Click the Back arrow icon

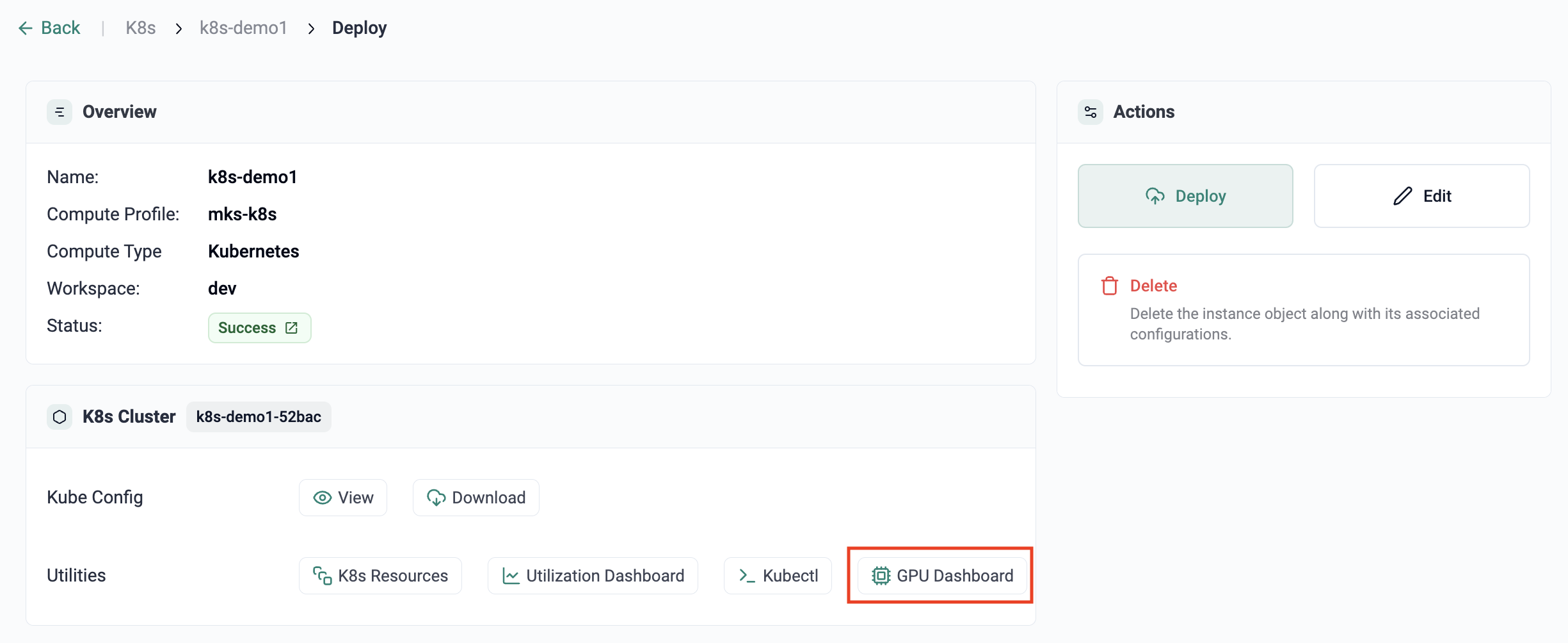tap(25, 28)
